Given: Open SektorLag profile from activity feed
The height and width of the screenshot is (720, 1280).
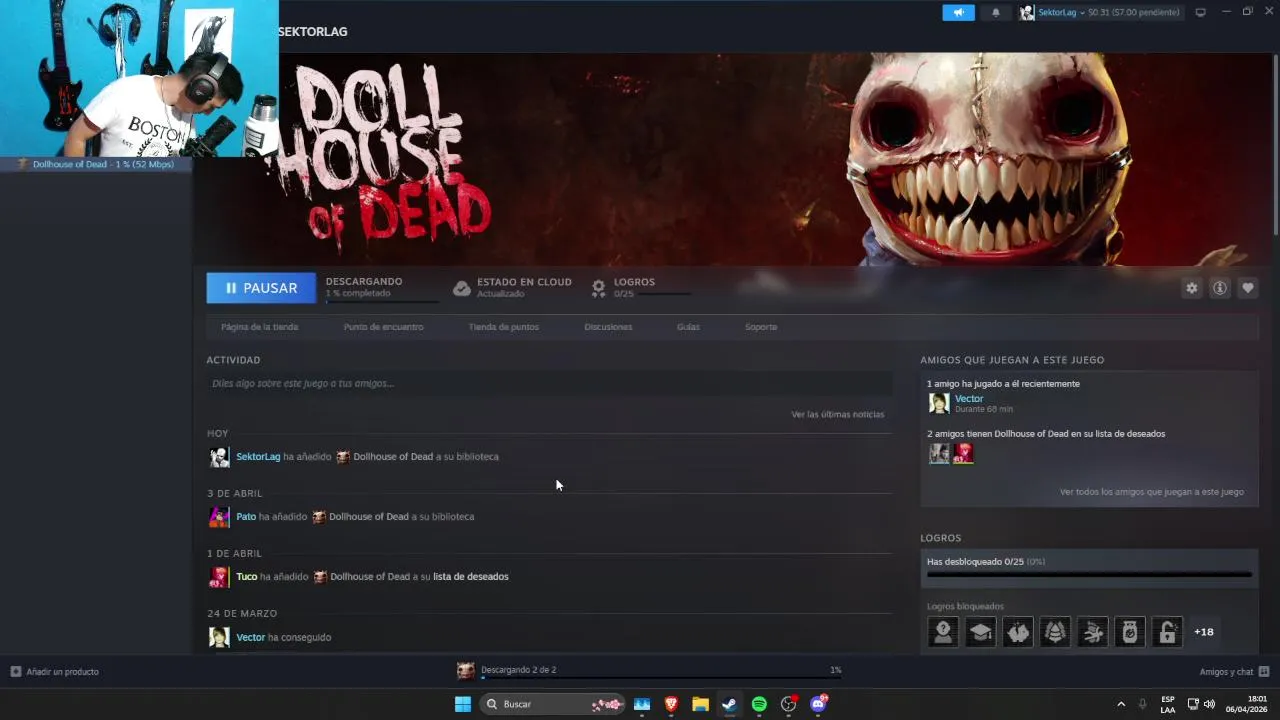Looking at the screenshot, I should pos(258,457).
